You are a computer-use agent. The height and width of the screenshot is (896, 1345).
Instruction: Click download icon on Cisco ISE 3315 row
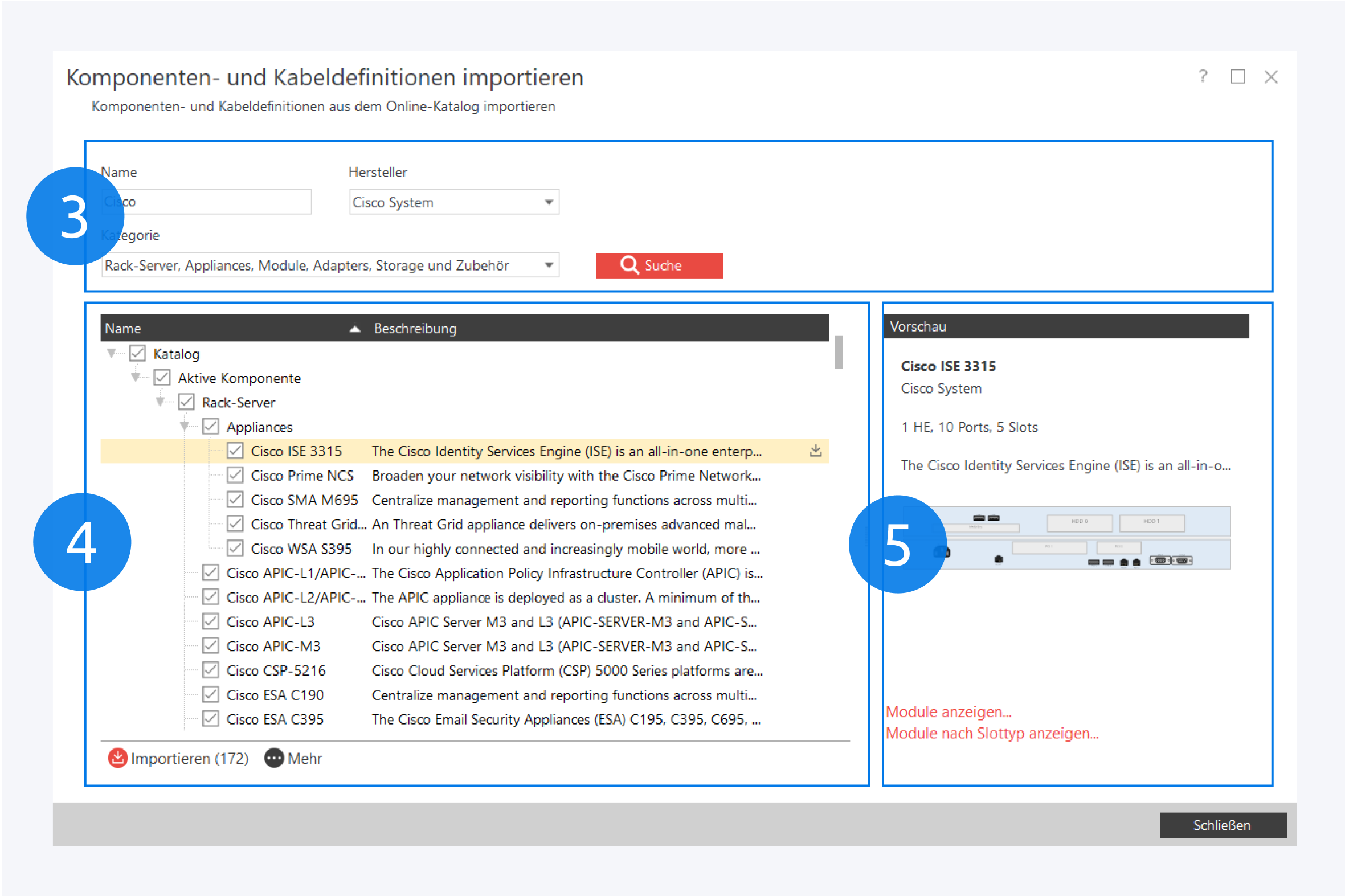point(815,451)
